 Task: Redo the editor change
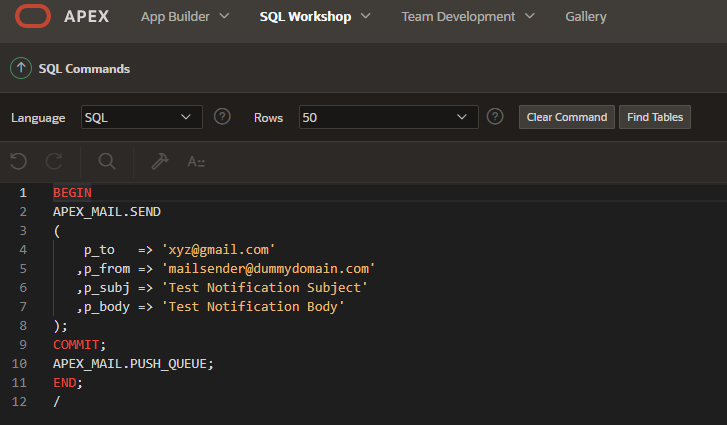click(x=54, y=161)
